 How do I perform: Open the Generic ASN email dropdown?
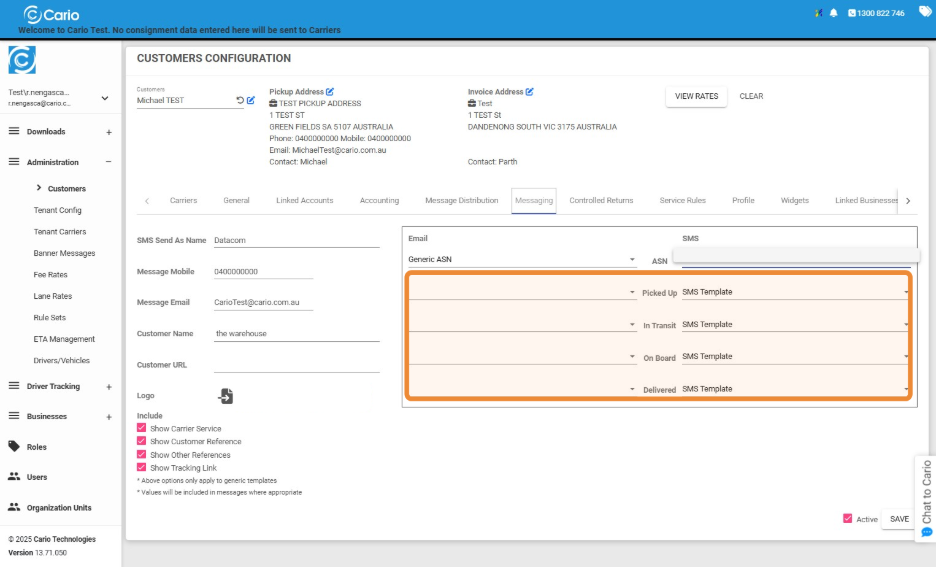520,260
